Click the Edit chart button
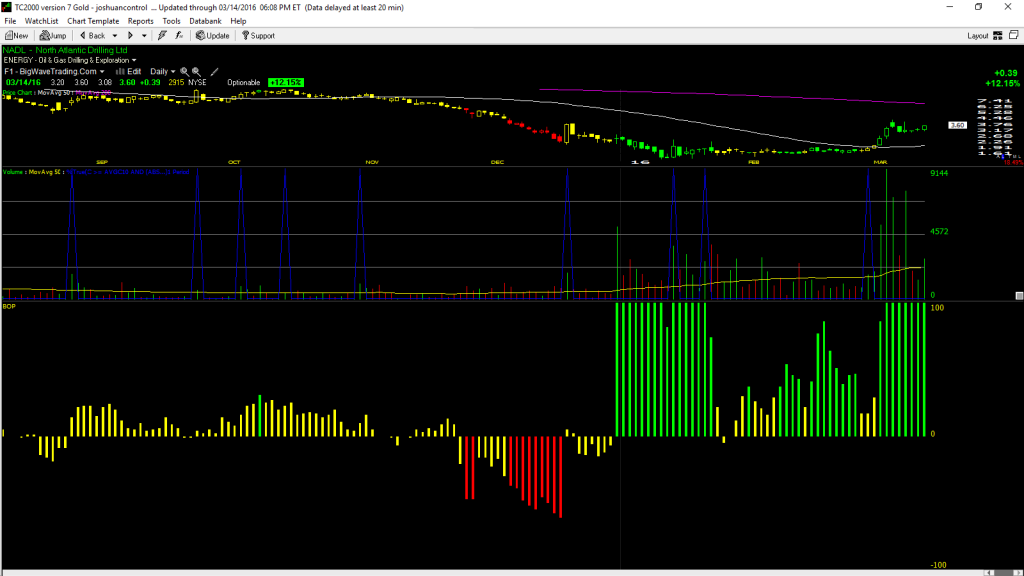Viewport: 1024px width, 576px height. 129,71
